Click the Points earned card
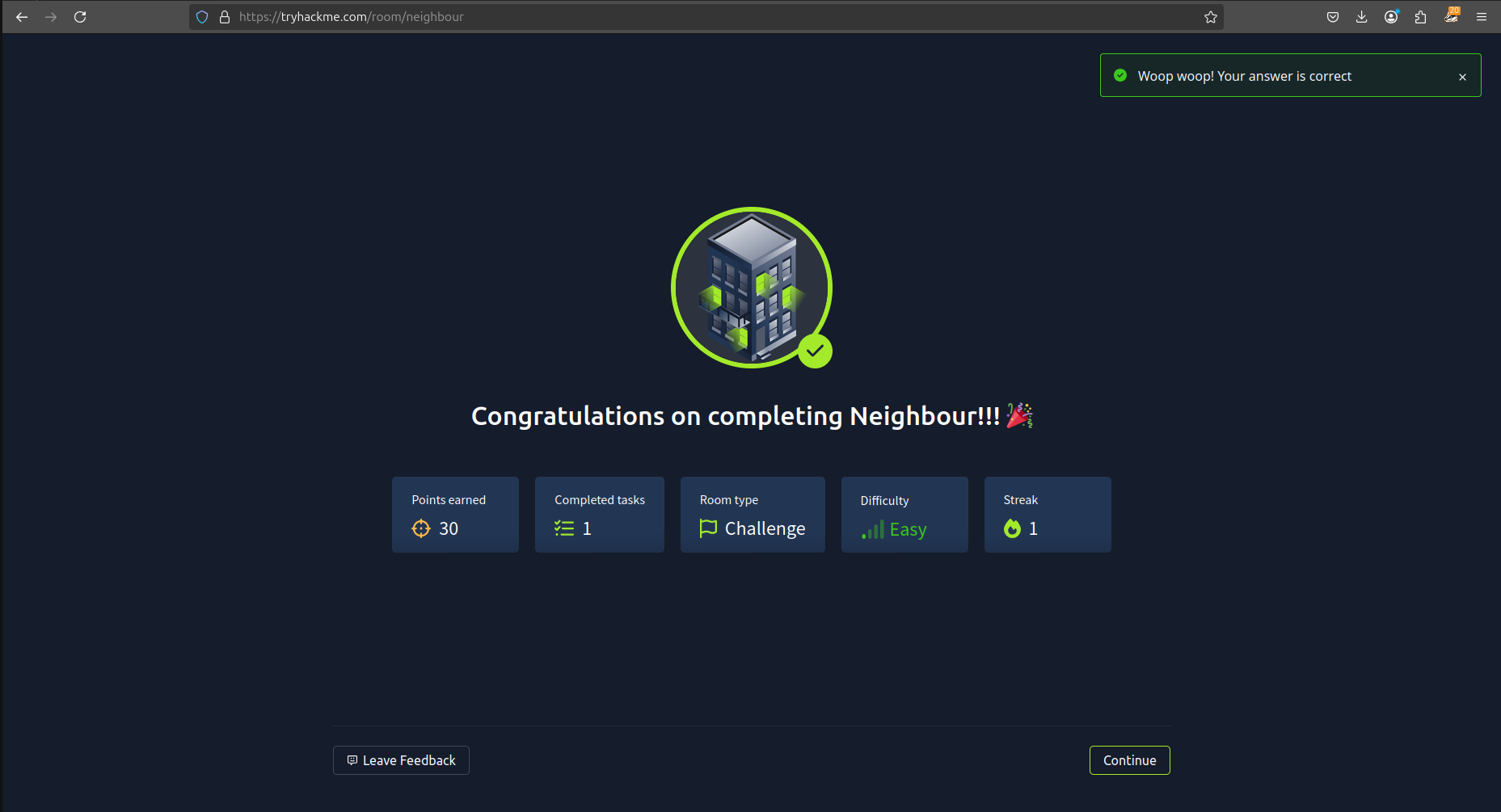Viewport: 1501px width, 812px height. tap(455, 515)
